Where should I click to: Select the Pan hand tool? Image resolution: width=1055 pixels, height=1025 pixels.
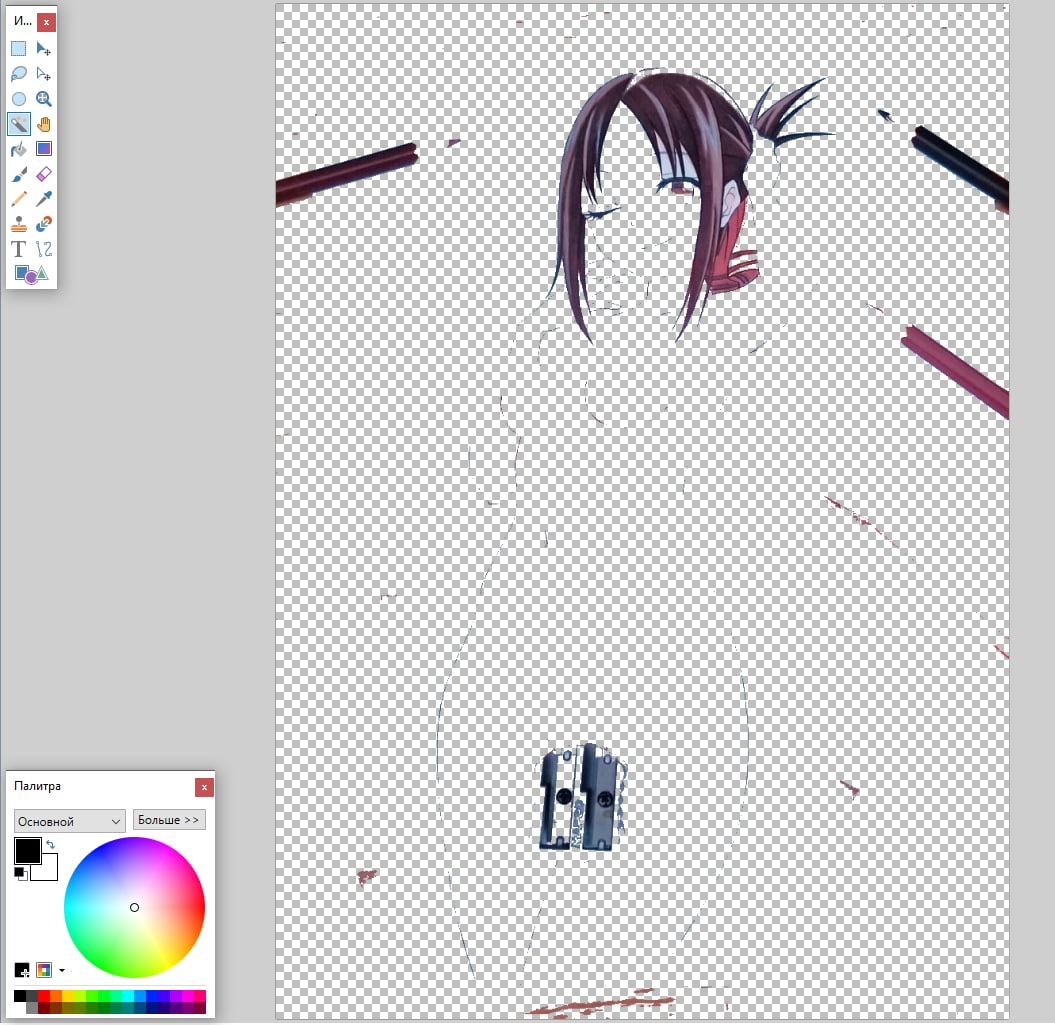(44, 124)
